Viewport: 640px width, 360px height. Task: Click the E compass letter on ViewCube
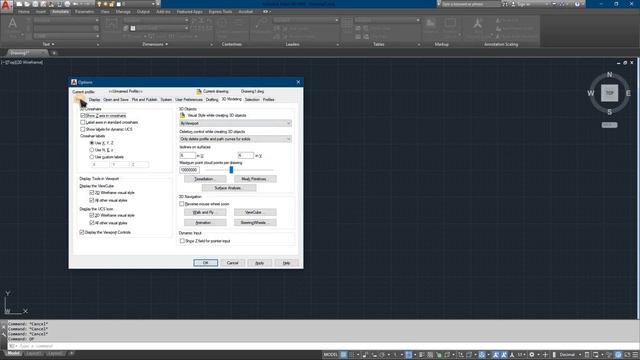tap(628, 93)
